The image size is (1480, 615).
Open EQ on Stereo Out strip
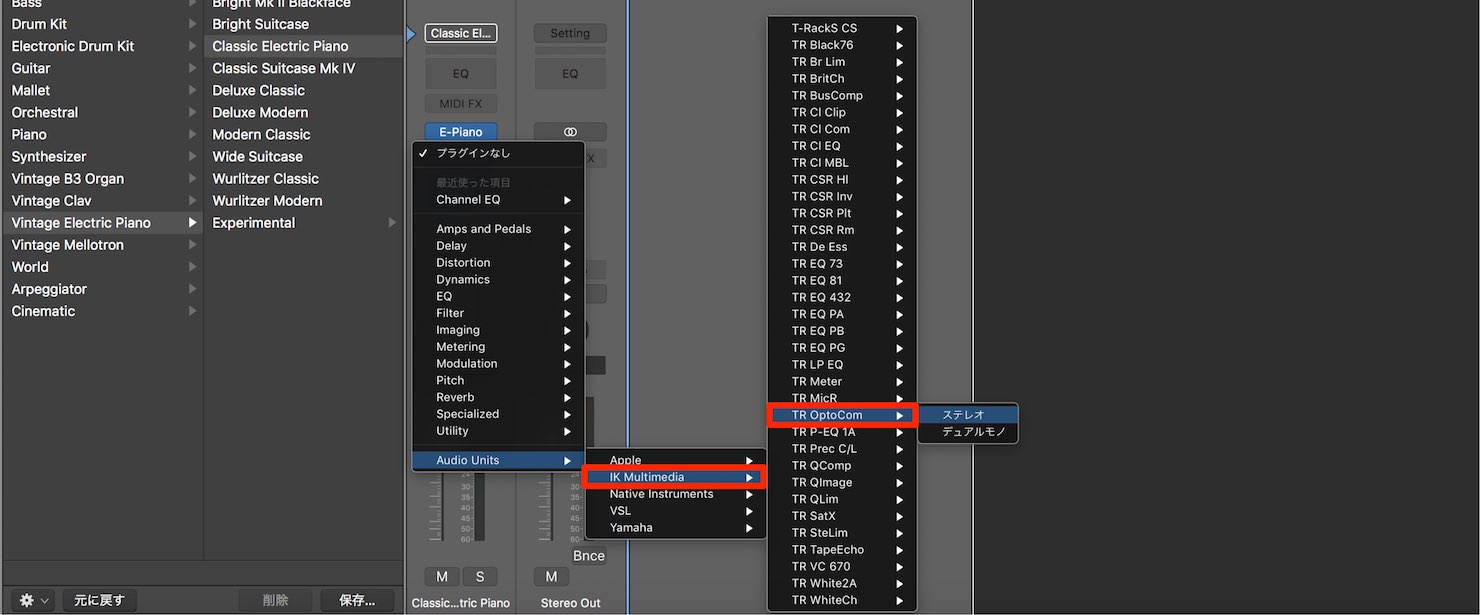point(570,73)
